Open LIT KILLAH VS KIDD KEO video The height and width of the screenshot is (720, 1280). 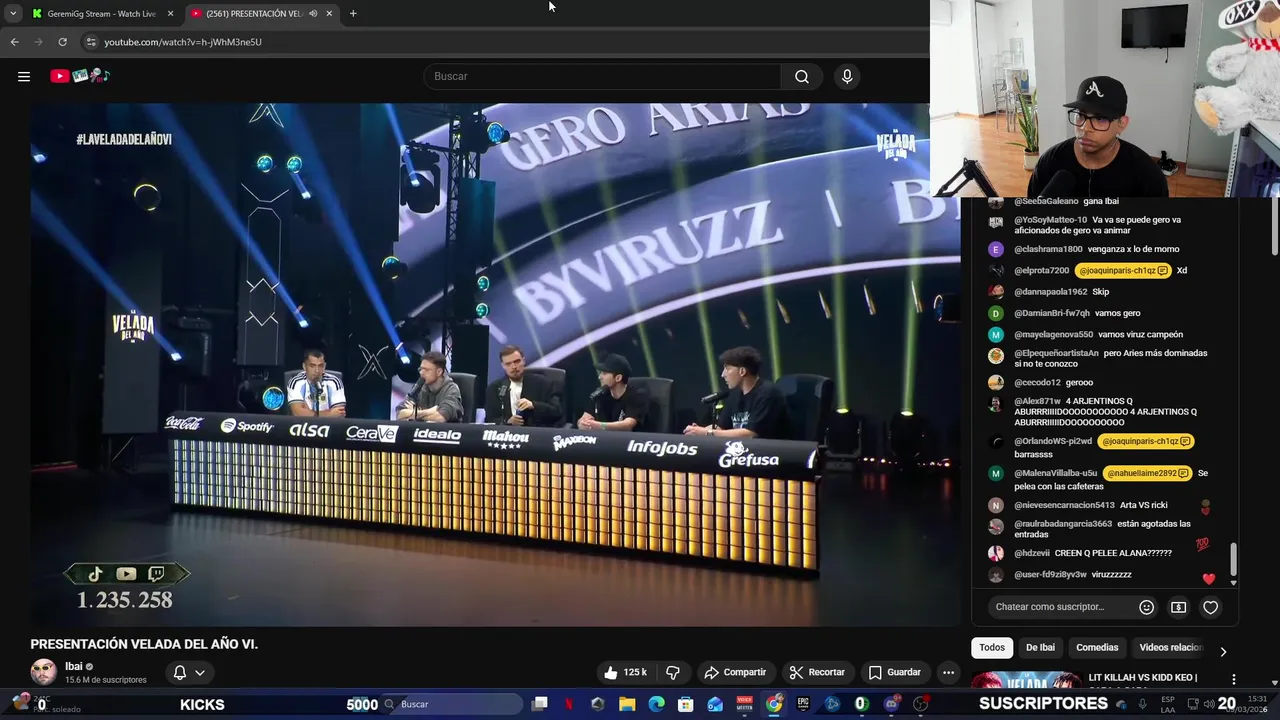coord(1142,678)
